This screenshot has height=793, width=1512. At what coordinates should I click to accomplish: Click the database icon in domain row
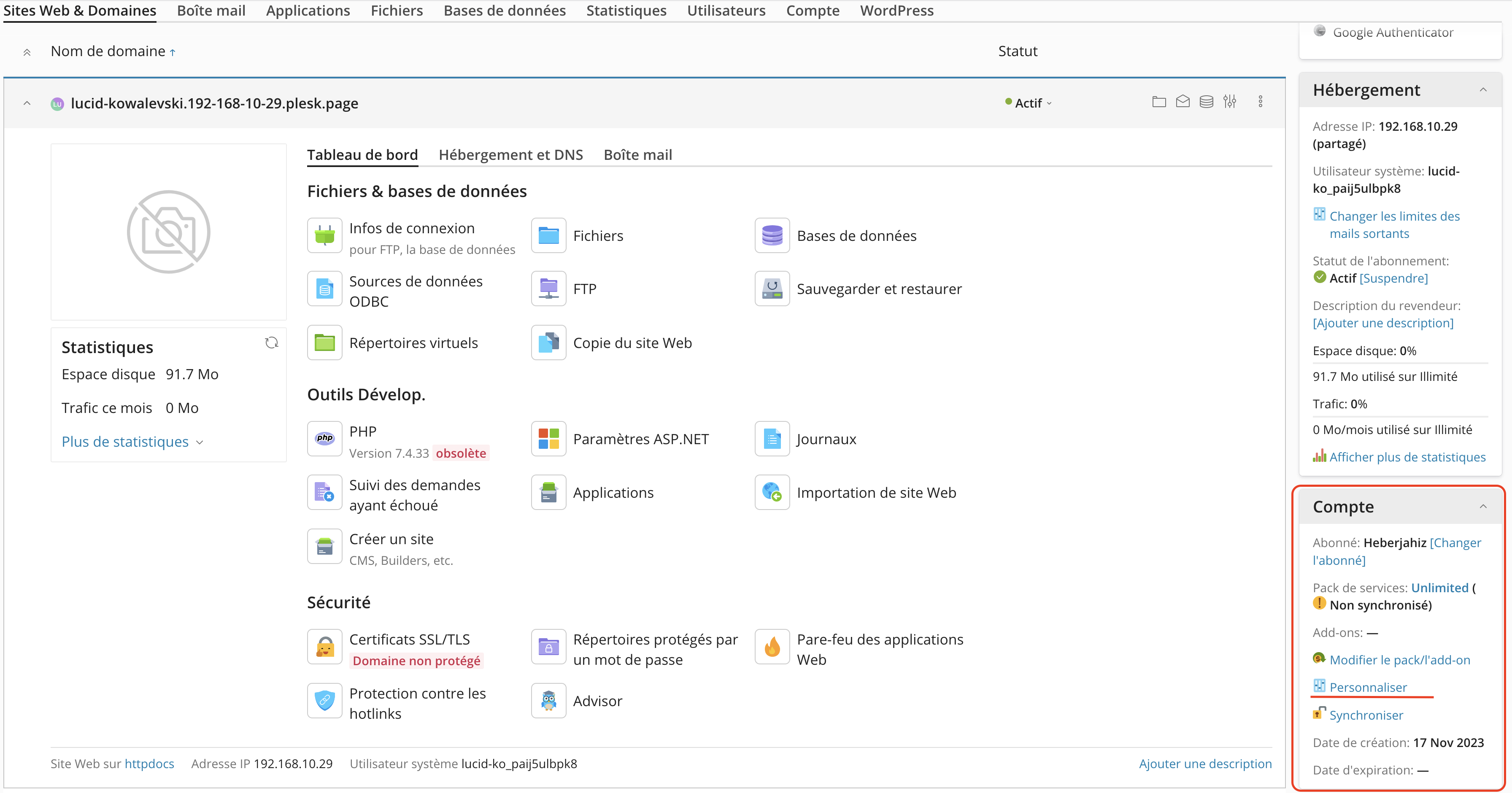point(1206,102)
